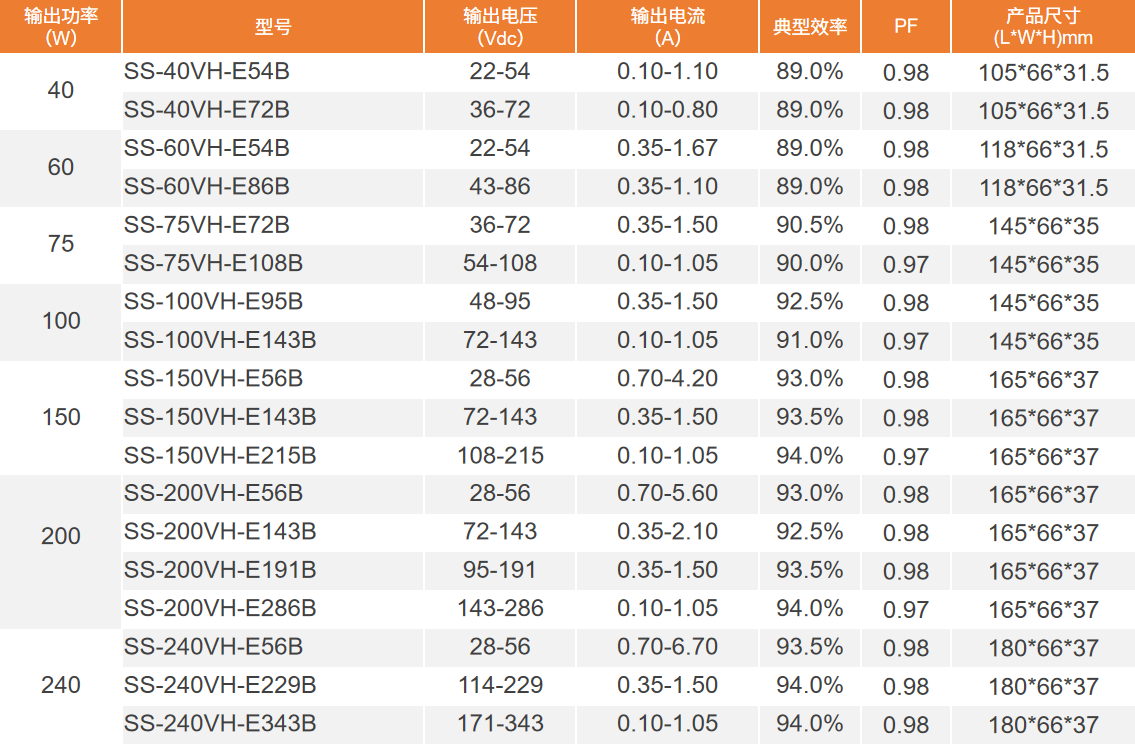Select the SS-150VH-E215B model entry
Screen dimensions: 1135x744
tap(220, 456)
